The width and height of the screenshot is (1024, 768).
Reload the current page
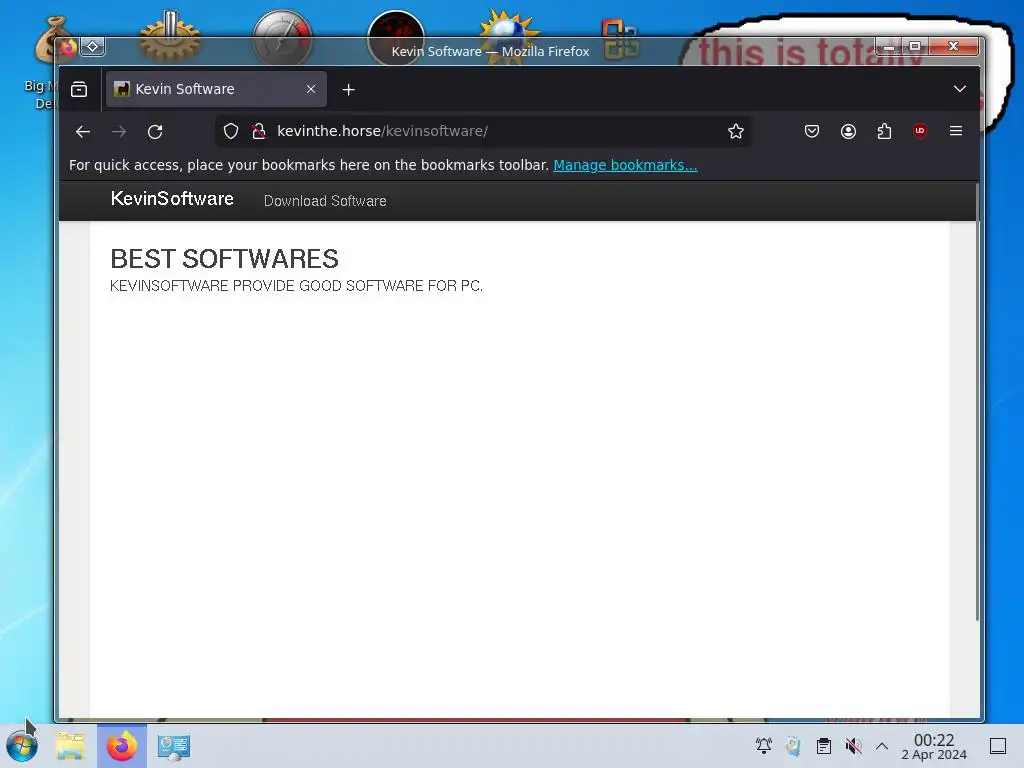pos(155,132)
